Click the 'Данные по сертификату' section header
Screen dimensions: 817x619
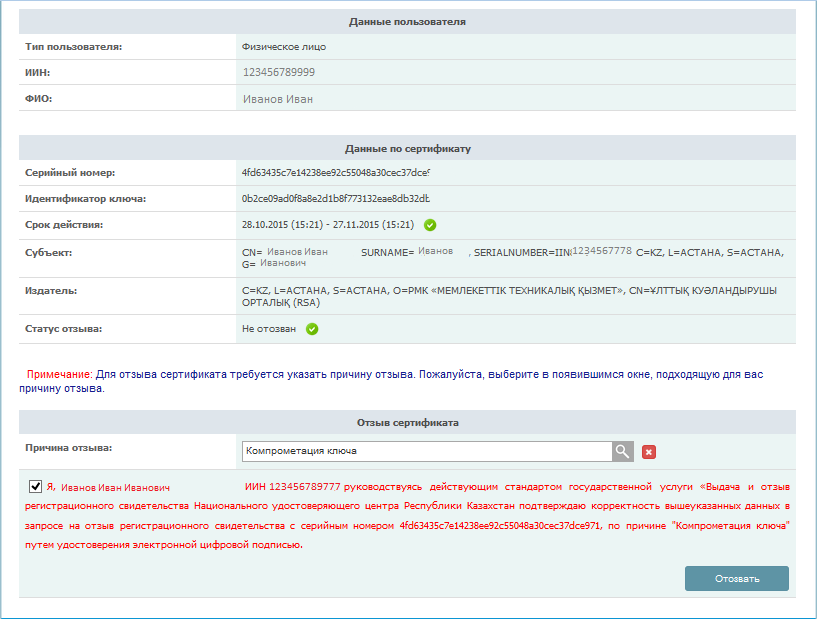(407, 148)
